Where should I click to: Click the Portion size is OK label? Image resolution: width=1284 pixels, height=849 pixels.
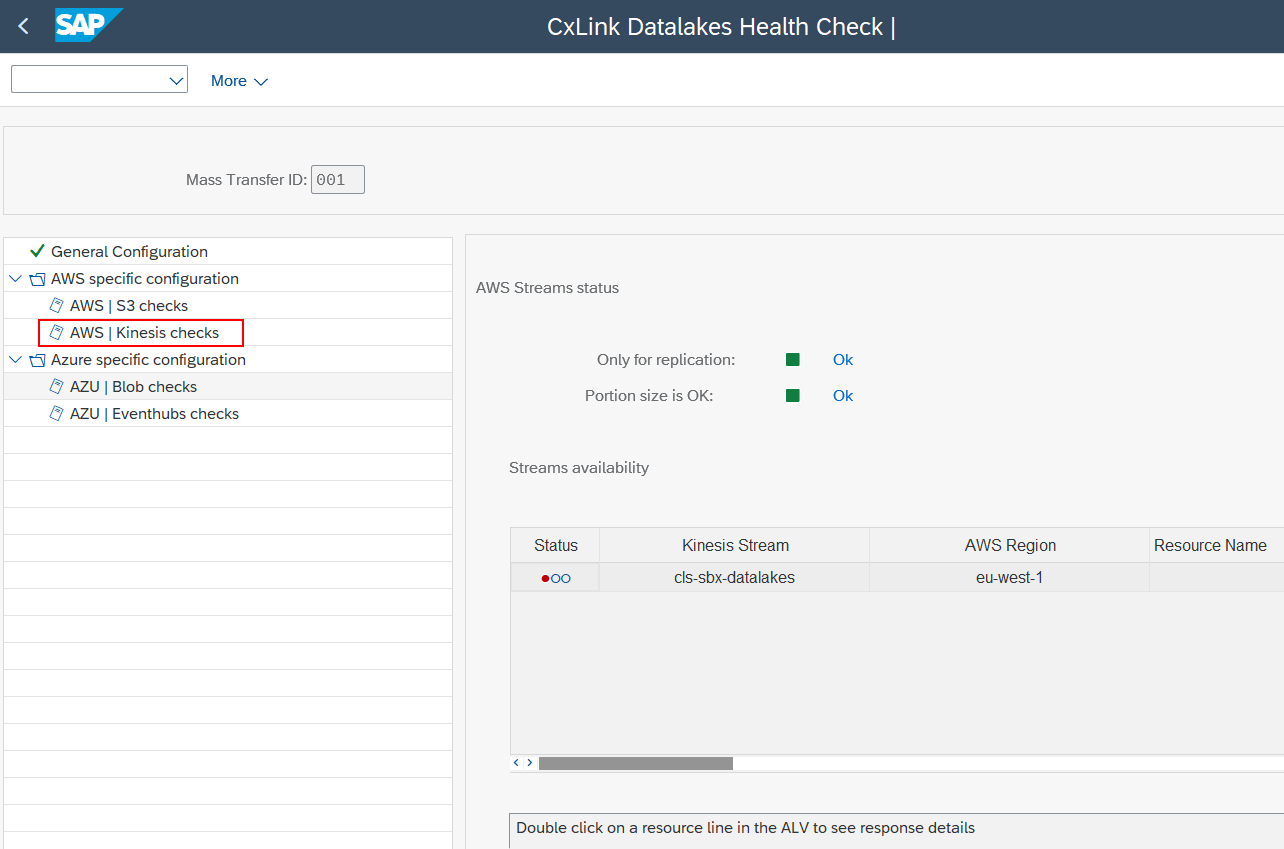click(x=649, y=396)
